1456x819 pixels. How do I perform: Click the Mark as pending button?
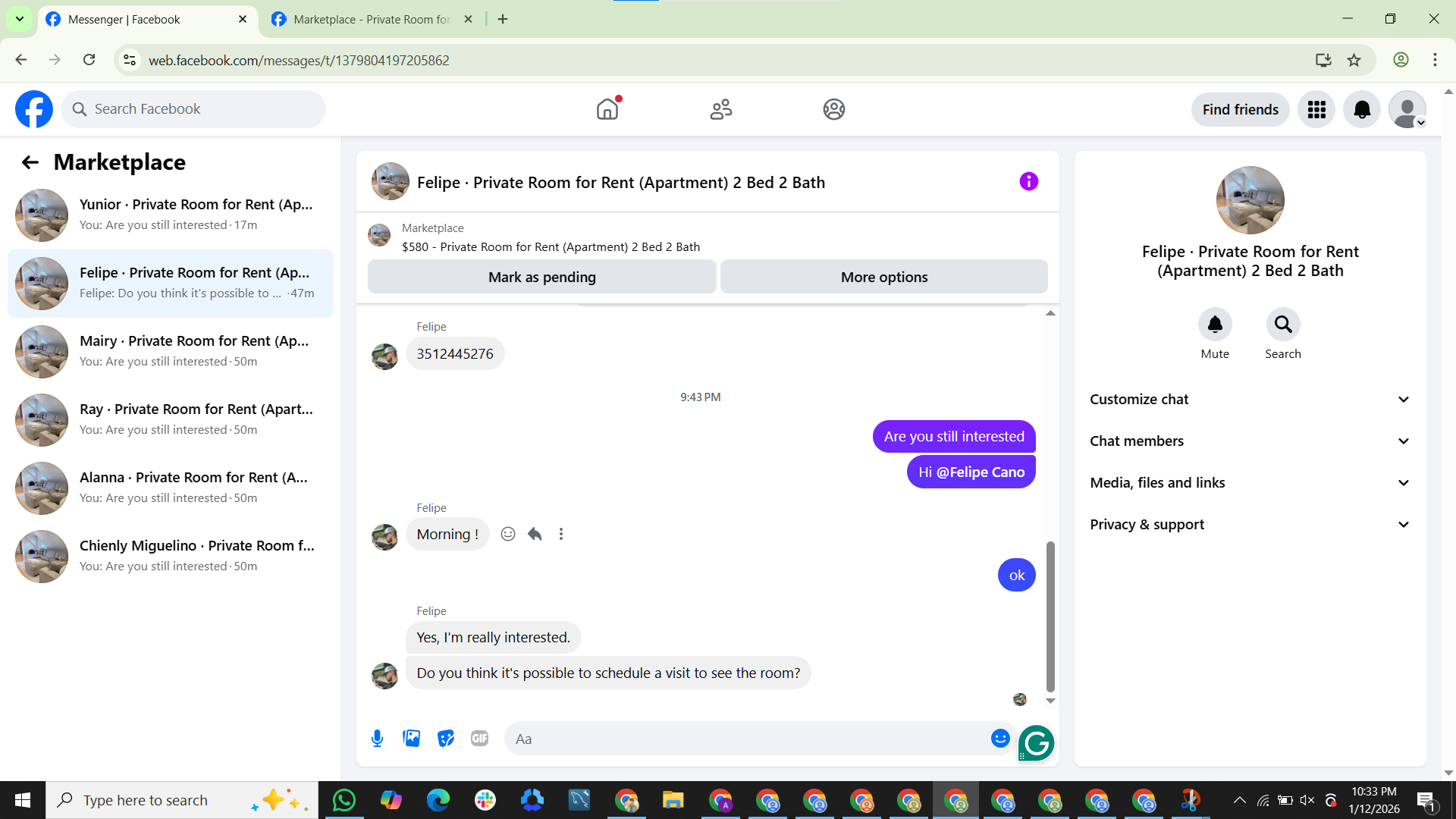pos(541,278)
